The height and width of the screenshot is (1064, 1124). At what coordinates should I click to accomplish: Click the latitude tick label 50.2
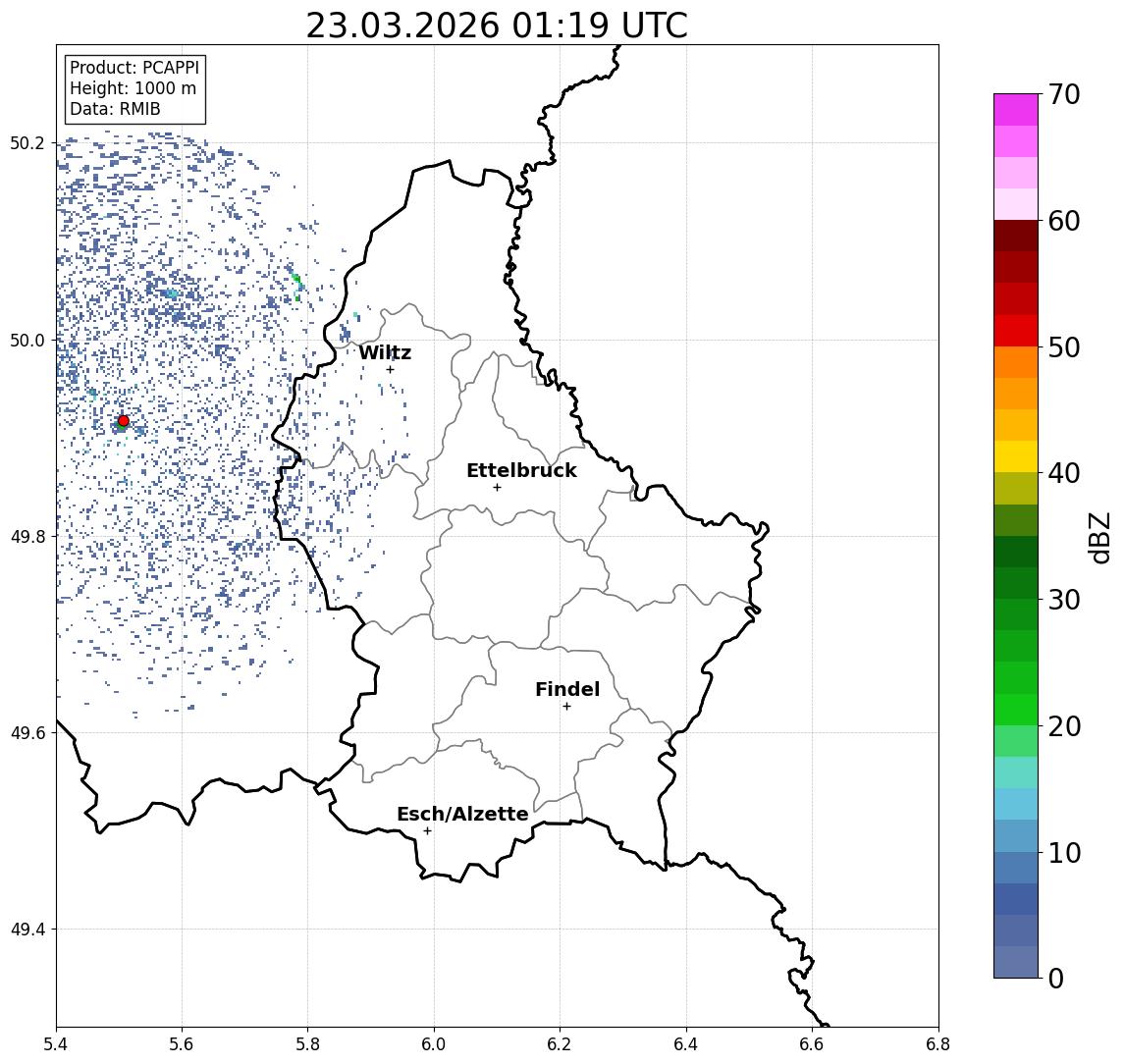point(27,143)
